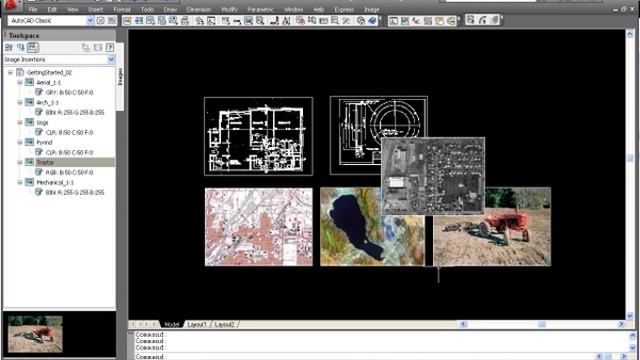The height and width of the screenshot is (360, 640).
Task: Click the first view icon in Toolspace
Action: click(x=9, y=48)
